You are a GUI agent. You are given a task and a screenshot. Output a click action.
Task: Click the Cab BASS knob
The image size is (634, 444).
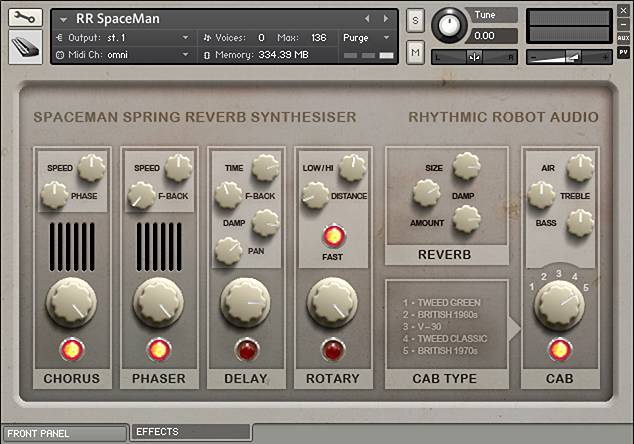coord(580,223)
